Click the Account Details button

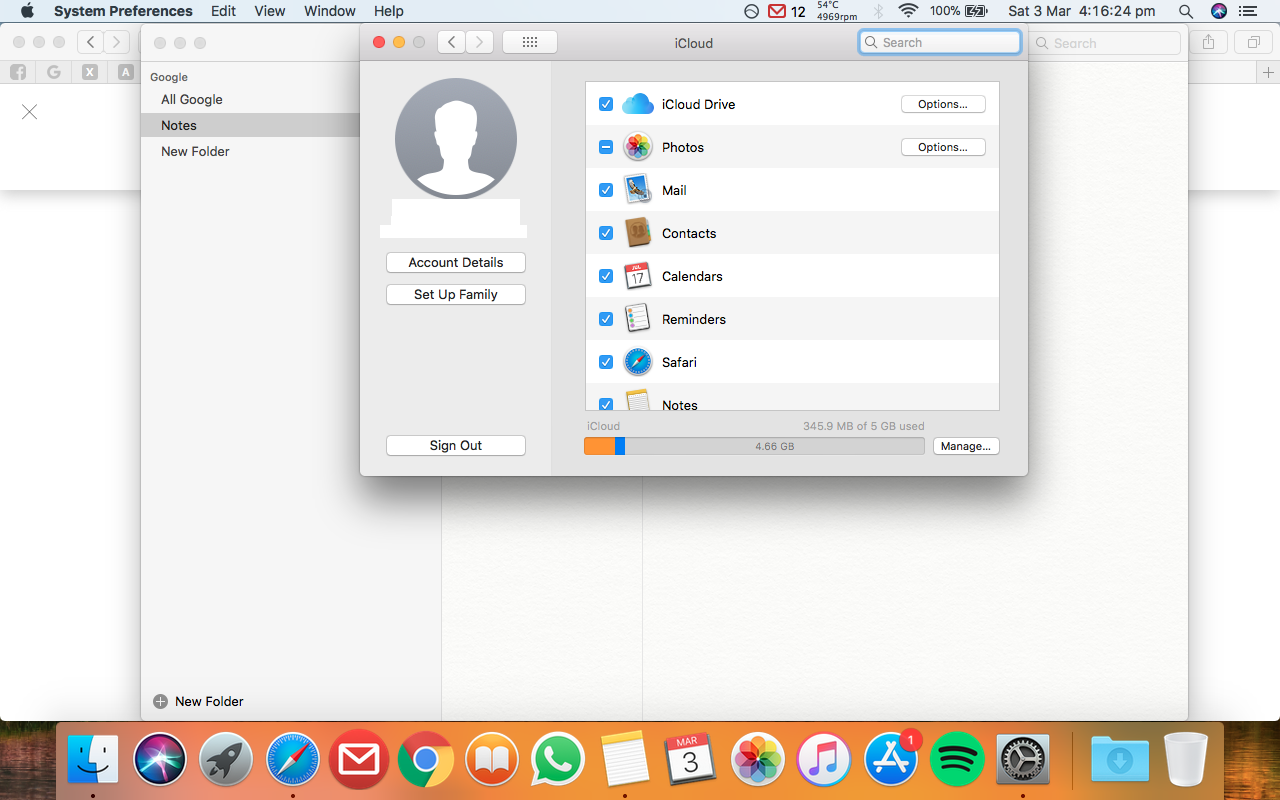point(456,263)
